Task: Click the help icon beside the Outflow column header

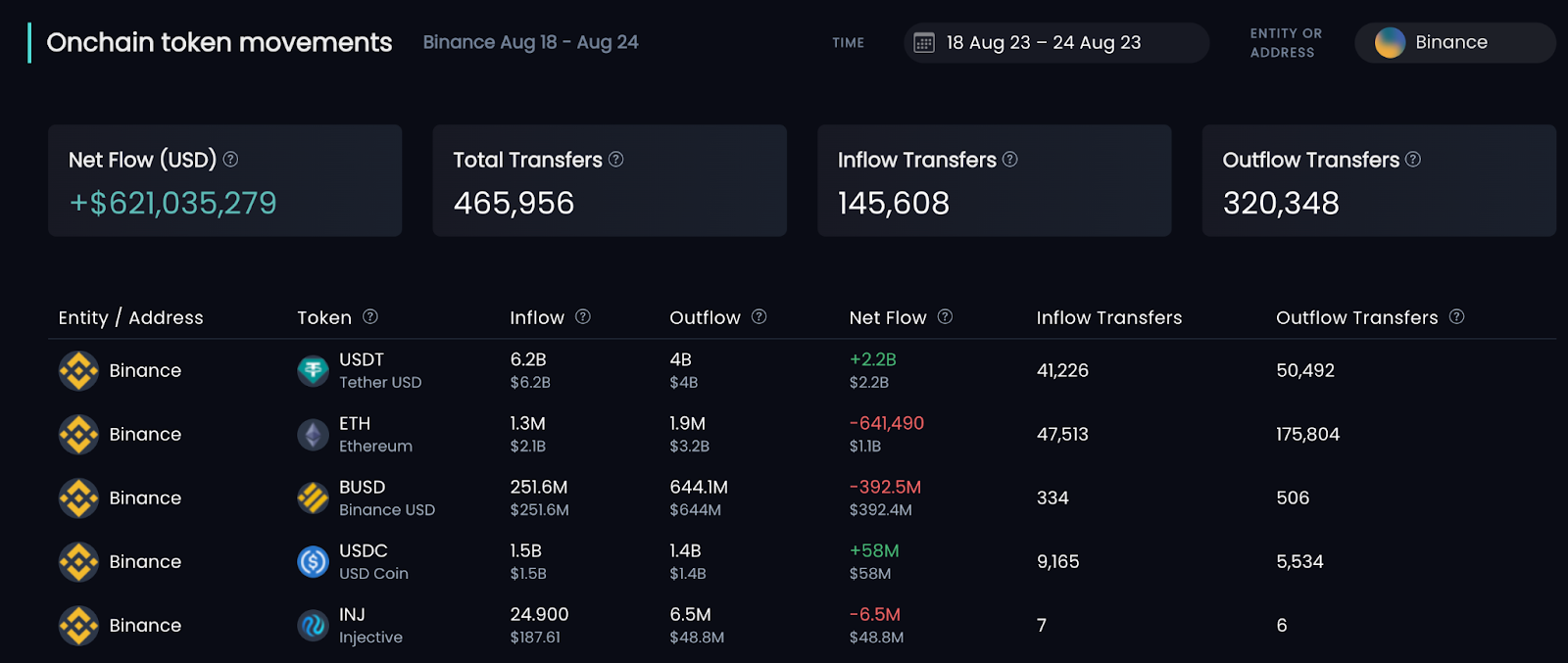Action: point(759,316)
